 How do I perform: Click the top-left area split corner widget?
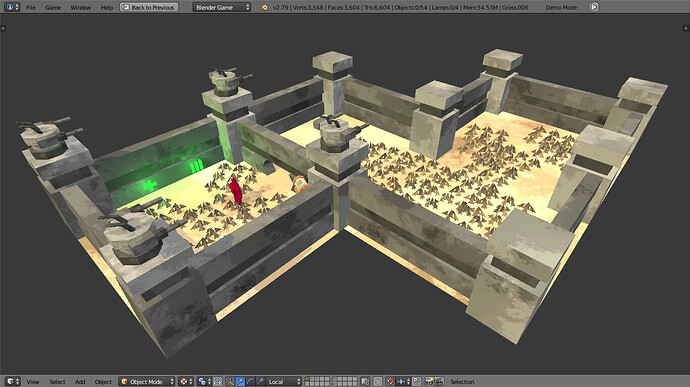(3, 28)
